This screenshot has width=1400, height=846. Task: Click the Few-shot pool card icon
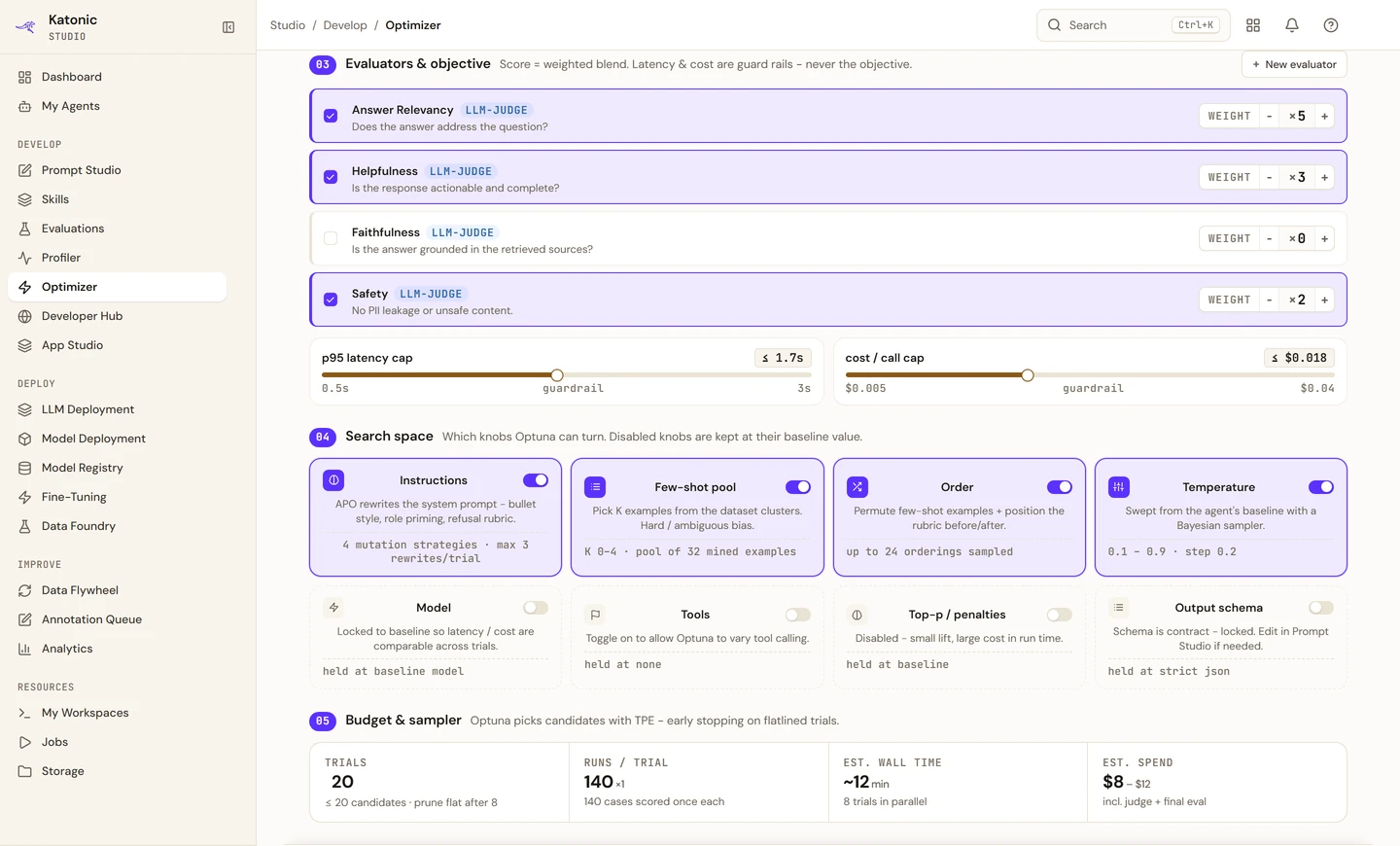[595, 487]
